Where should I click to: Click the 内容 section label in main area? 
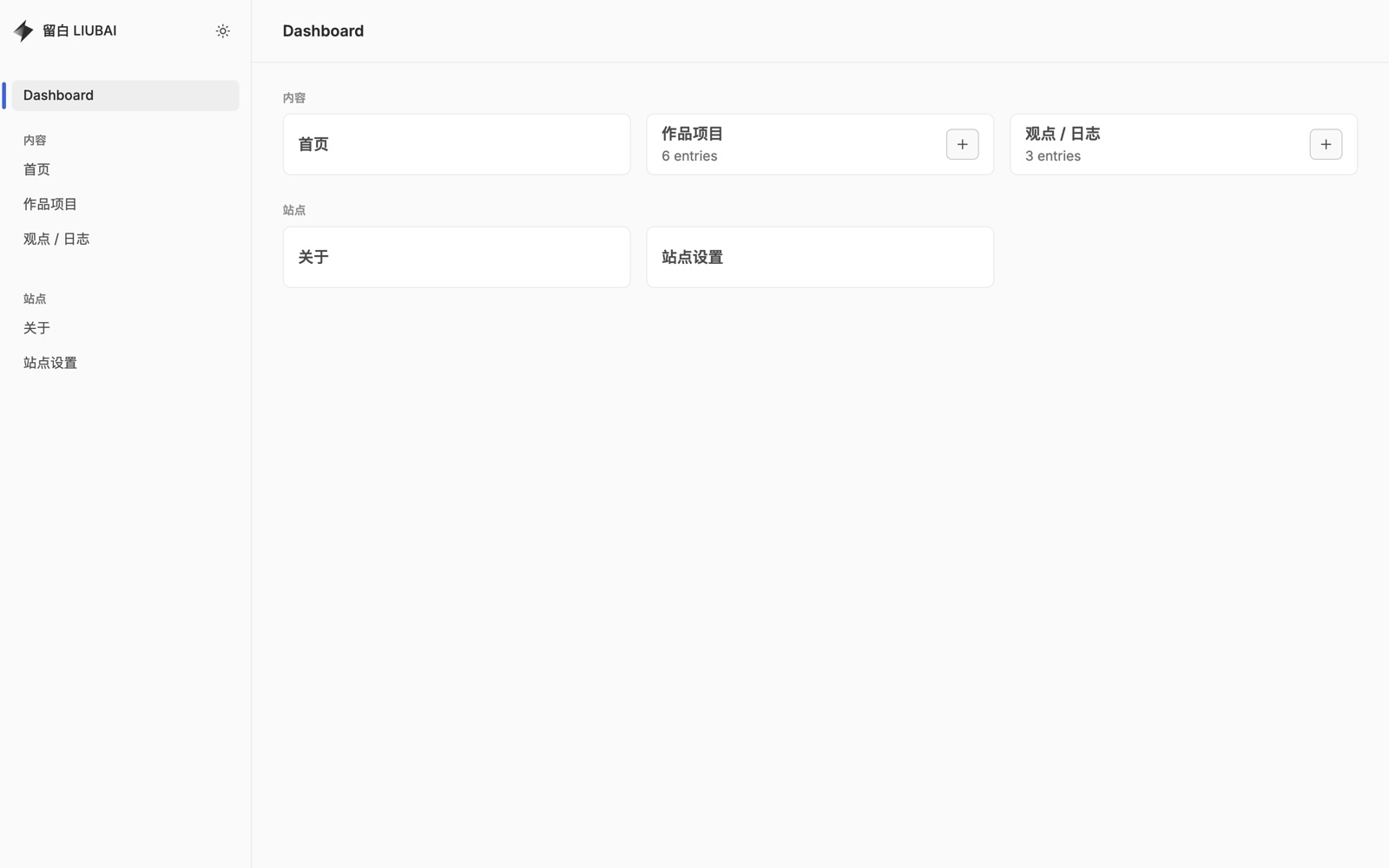click(x=294, y=98)
